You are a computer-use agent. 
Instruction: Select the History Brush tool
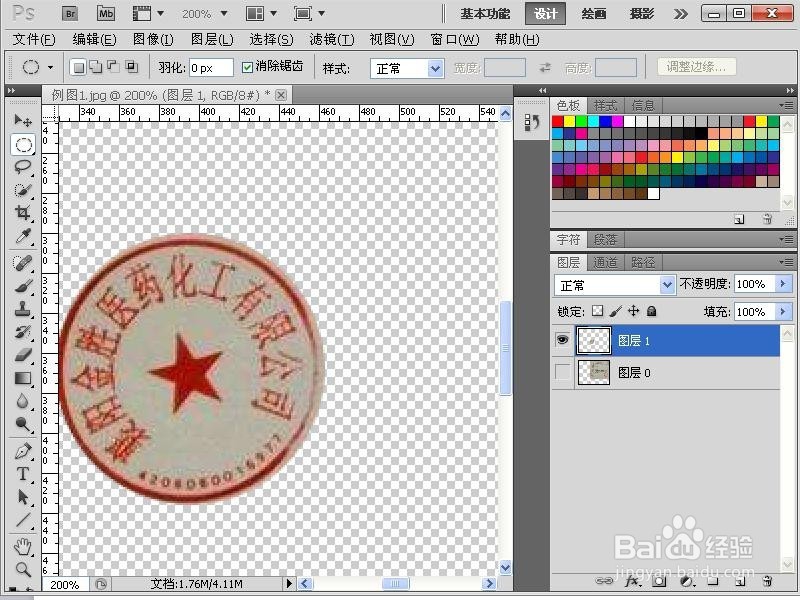22,332
